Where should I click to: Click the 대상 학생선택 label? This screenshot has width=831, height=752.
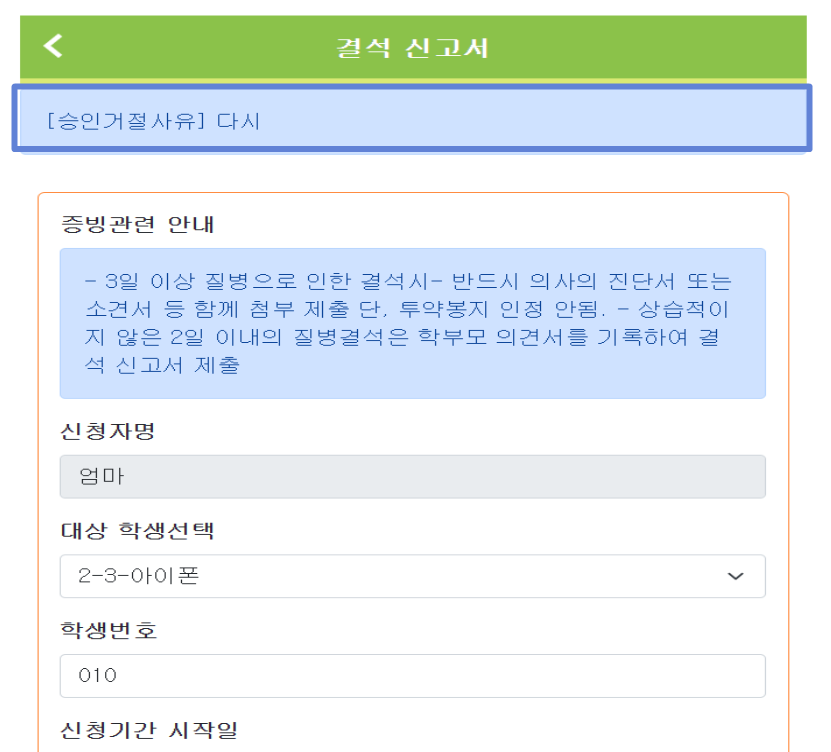click(x=137, y=530)
